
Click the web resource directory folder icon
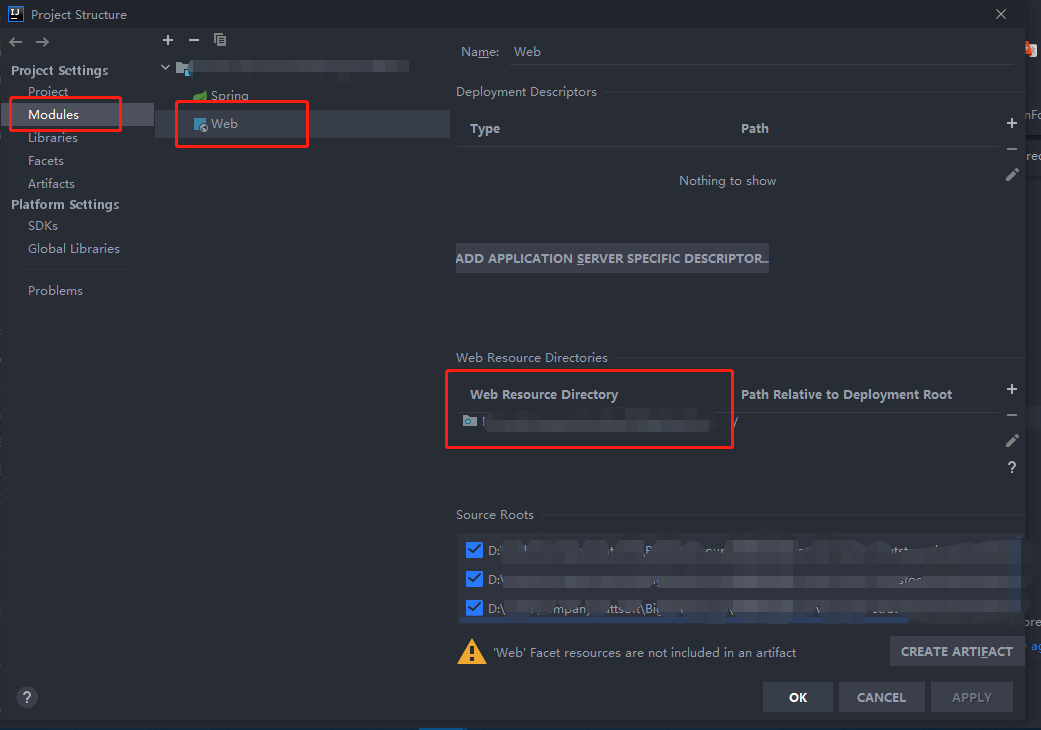click(470, 421)
